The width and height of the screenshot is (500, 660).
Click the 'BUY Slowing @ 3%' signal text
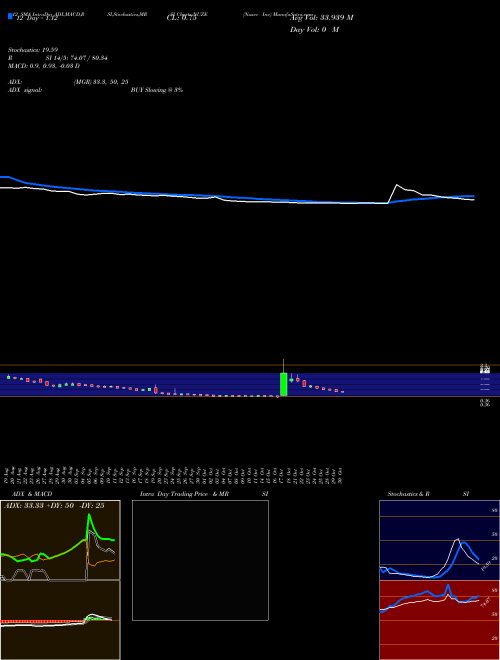[x=157, y=90]
